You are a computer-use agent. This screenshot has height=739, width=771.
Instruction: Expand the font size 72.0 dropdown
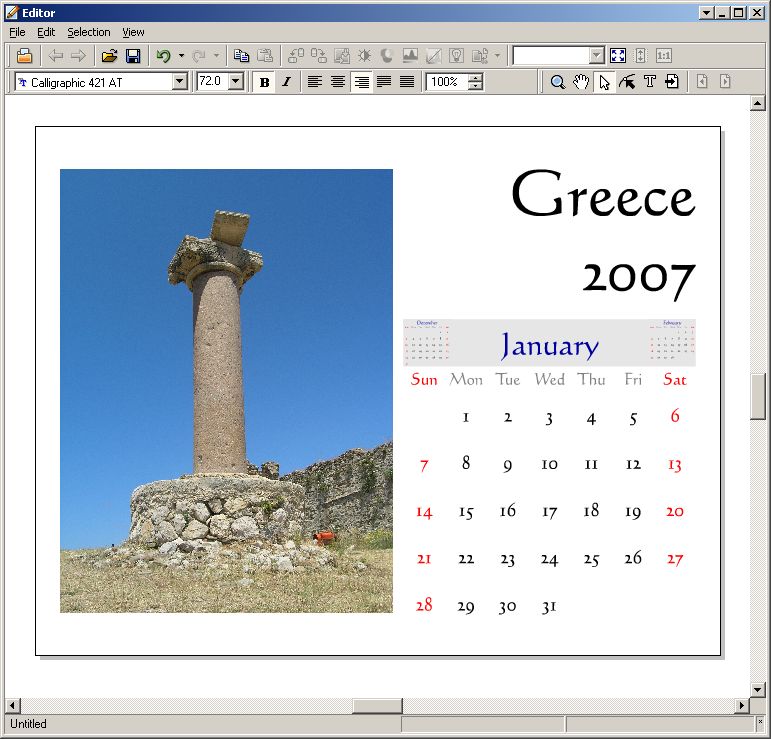(x=236, y=82)
